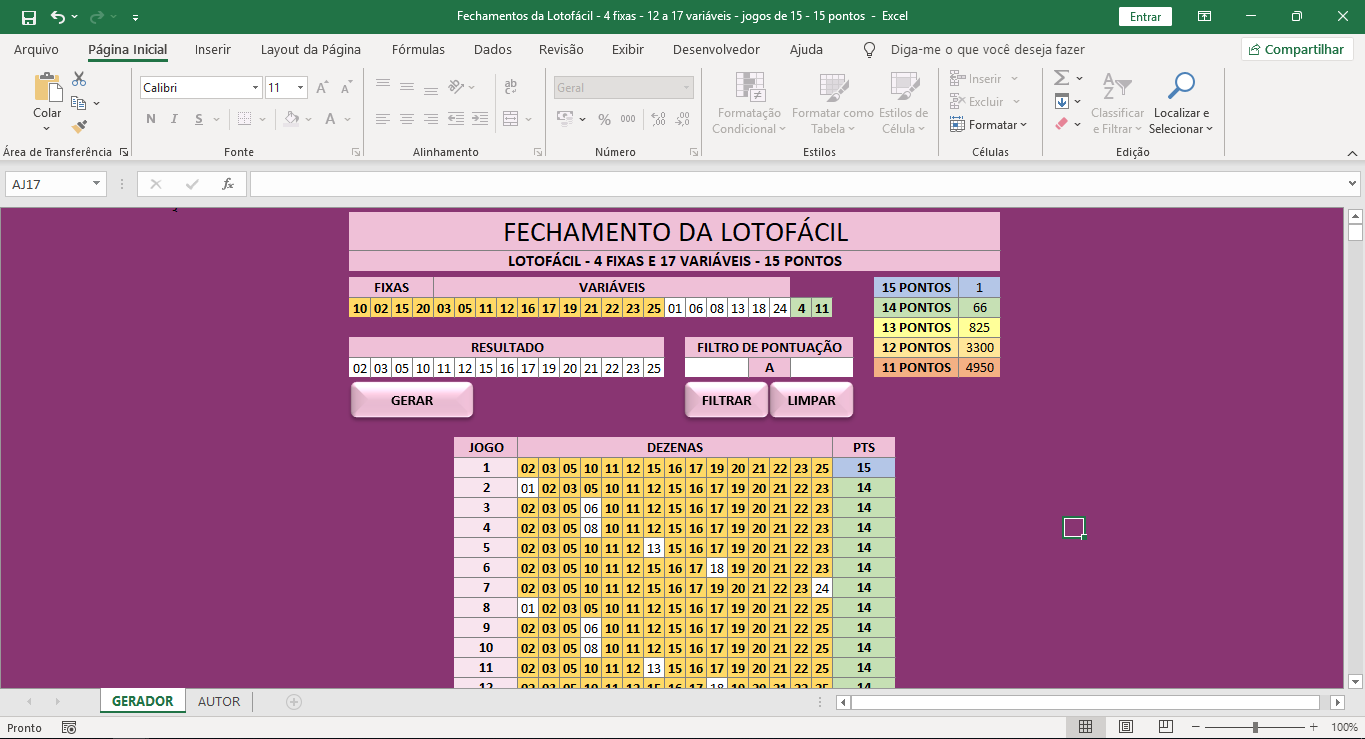The width and height of the screenshot is (1365, 739).
Task: Click the Compartilhar share button
Action: 1297,49
